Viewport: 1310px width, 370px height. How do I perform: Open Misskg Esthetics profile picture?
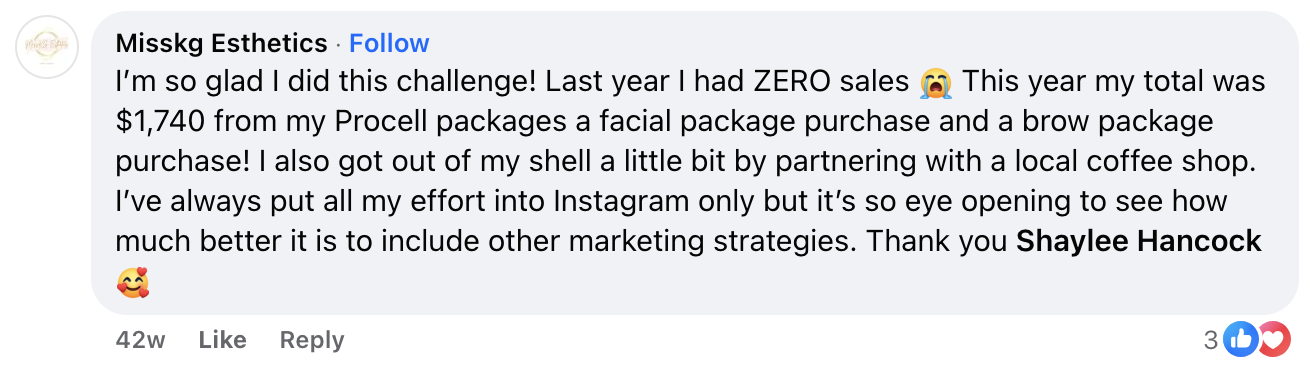(50, 49)
